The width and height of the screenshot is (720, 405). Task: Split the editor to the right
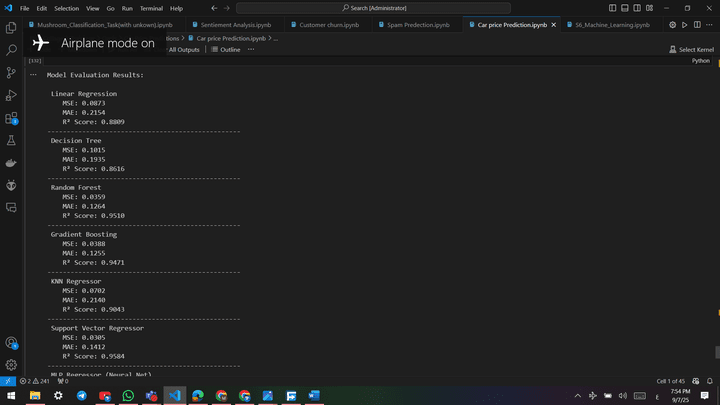point(697,25)
